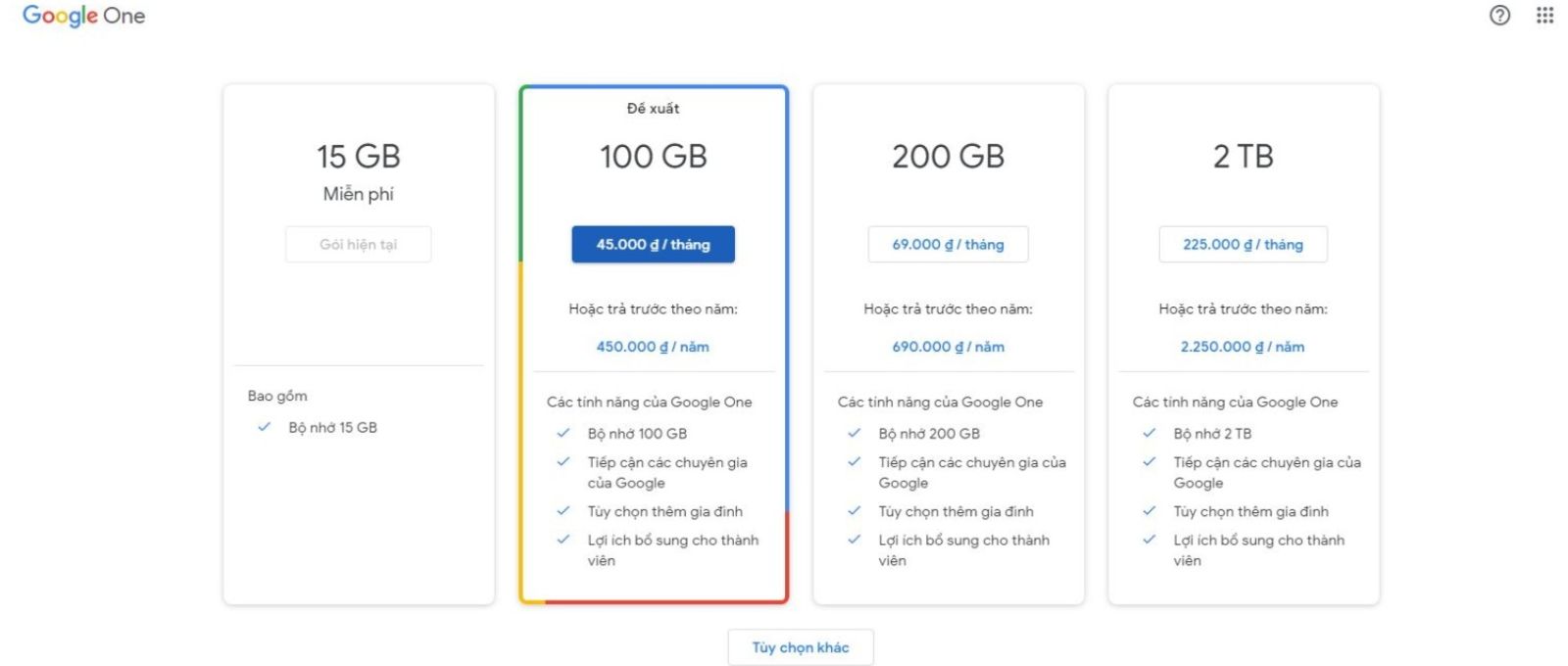Click checkmark beside Bộ nhớ 2 TB
This screenshot has width=1568, height=666.
click(1150, 433)
